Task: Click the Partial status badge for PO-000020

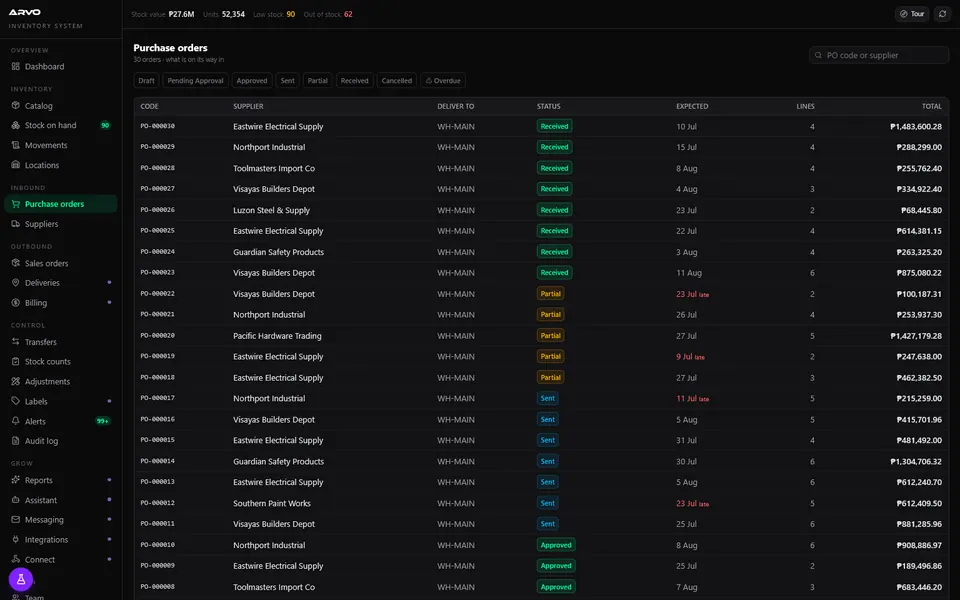Action: click(550, 336)
